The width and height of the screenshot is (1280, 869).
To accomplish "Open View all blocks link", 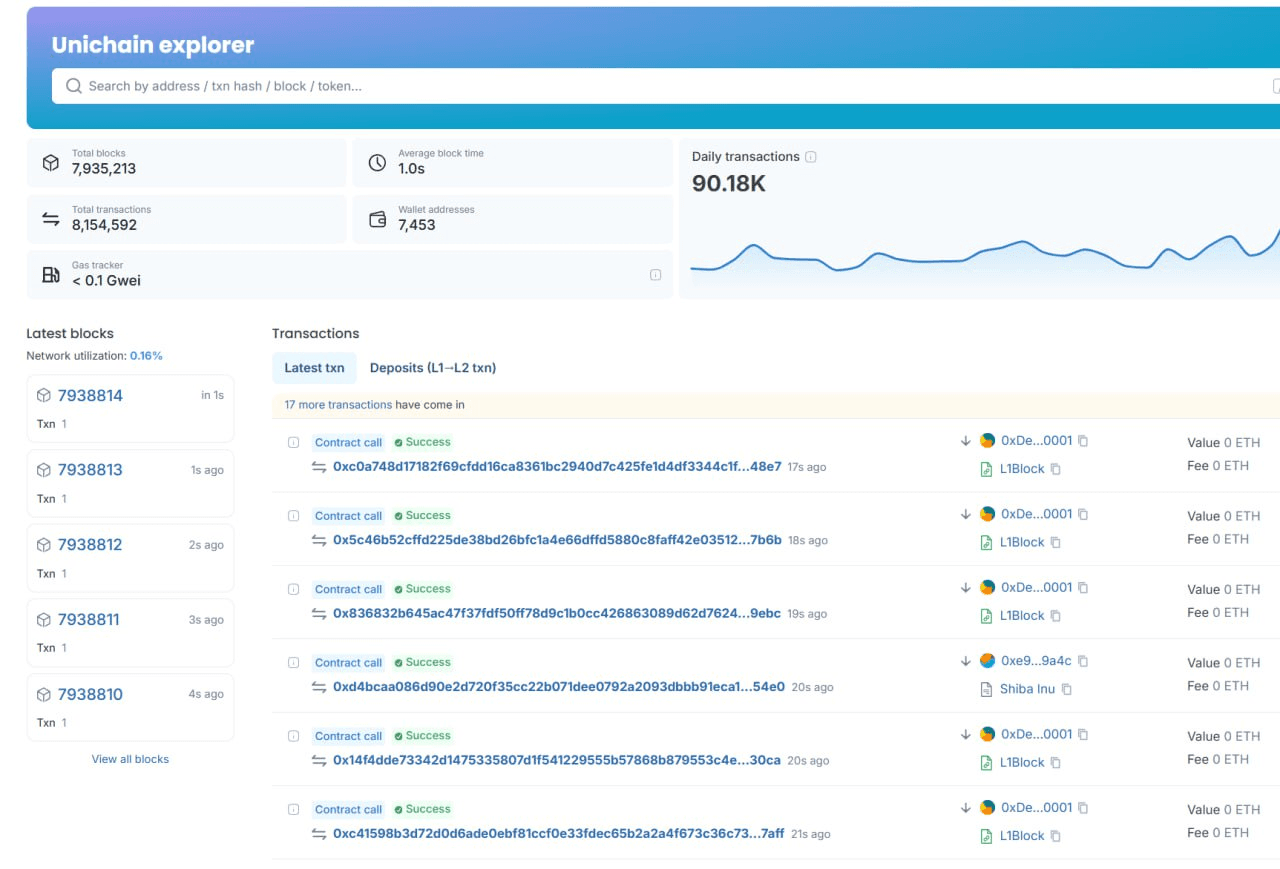I will pos(130,759).
